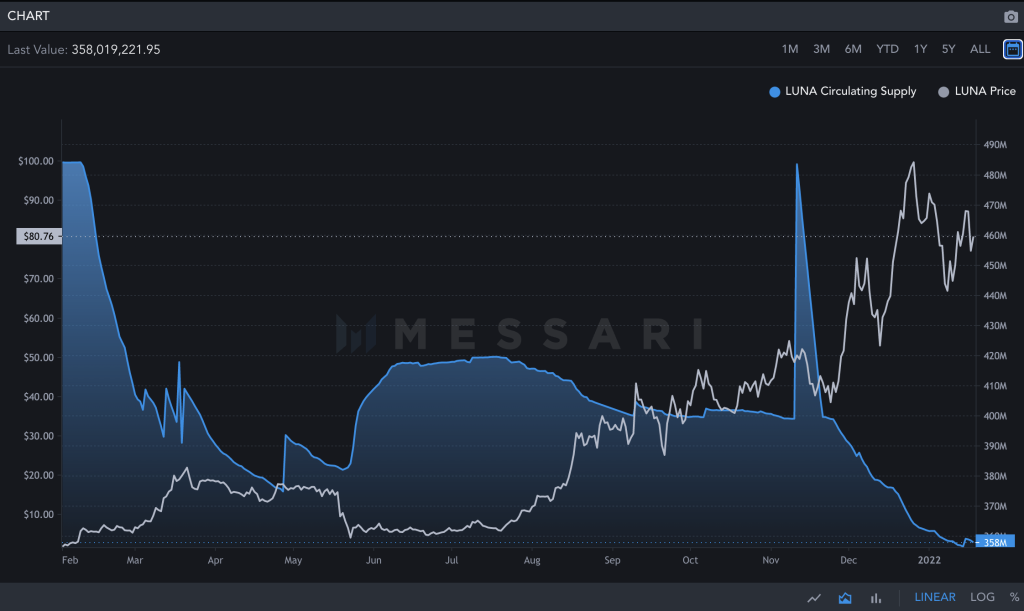1024x611 pixels.
Task: Select LINEAR scale mode
Action: (x=935, y=597)
